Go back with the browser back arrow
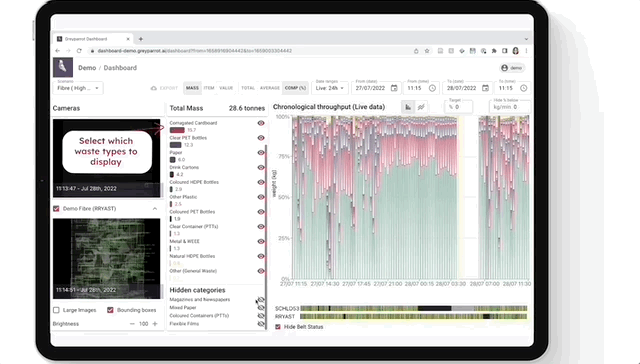Image resolution: width=640 pixels, height=364 pixels. 58,51
